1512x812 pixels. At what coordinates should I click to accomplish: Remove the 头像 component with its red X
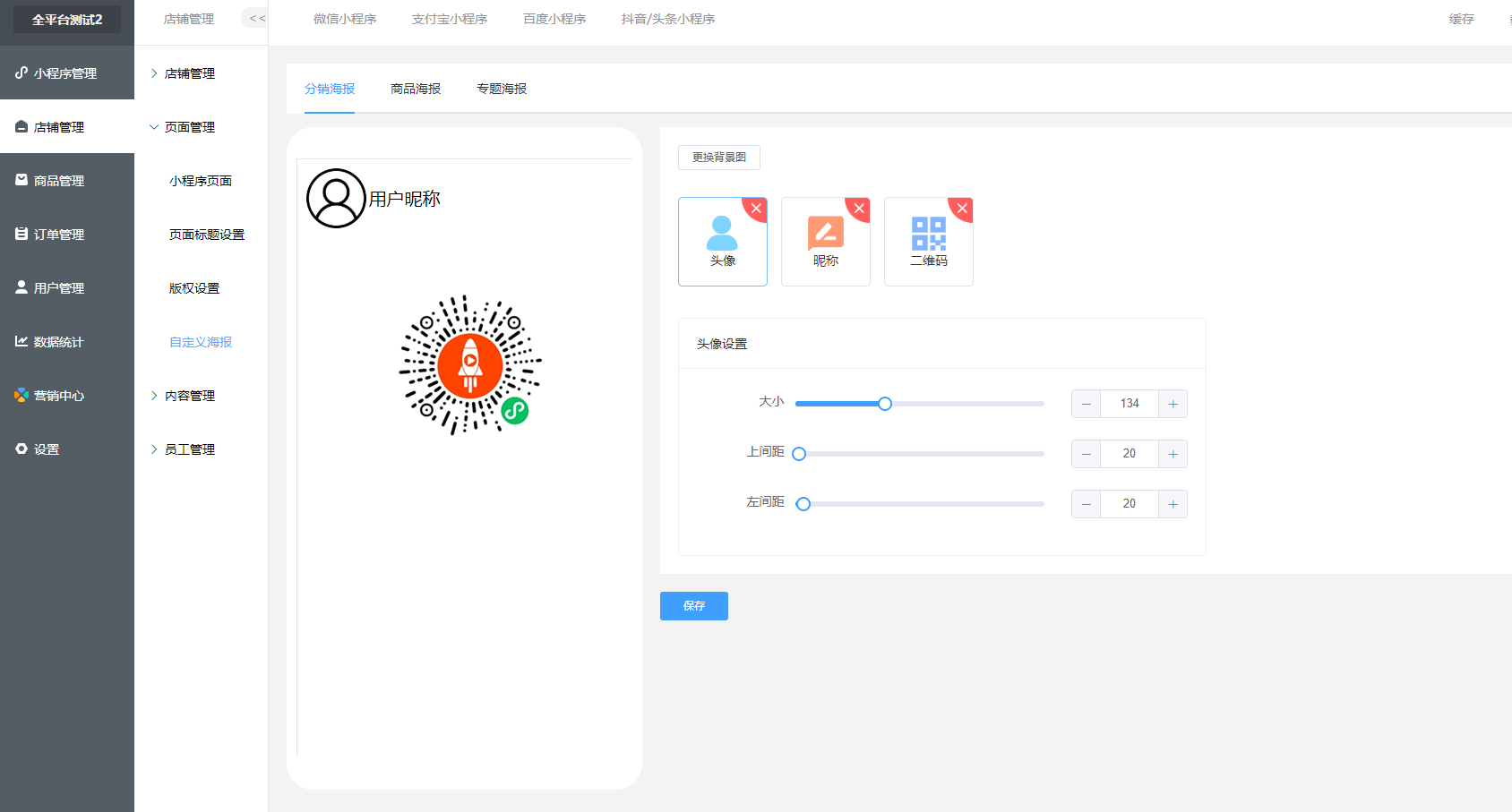click(756, 208)
